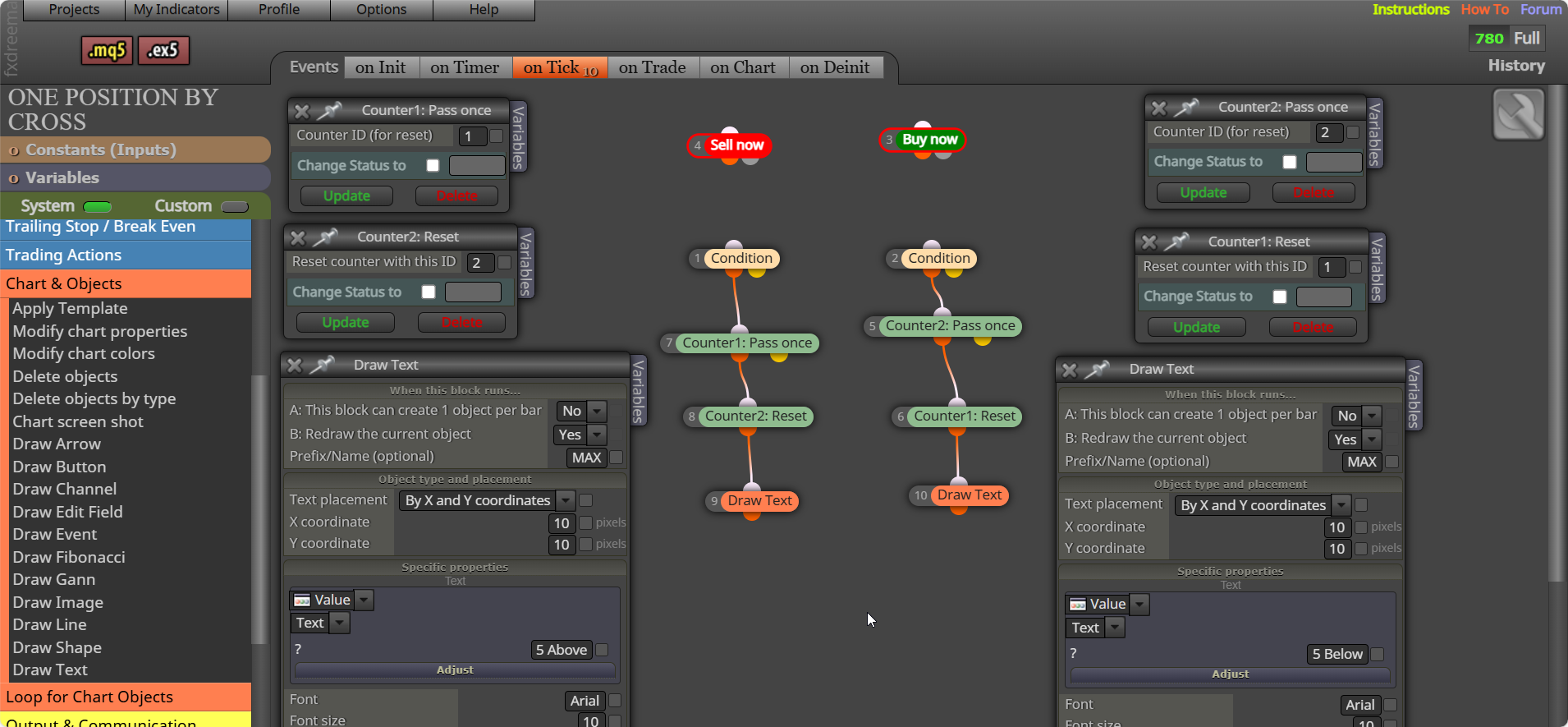Export project as .ex5 file

point(163,51)
